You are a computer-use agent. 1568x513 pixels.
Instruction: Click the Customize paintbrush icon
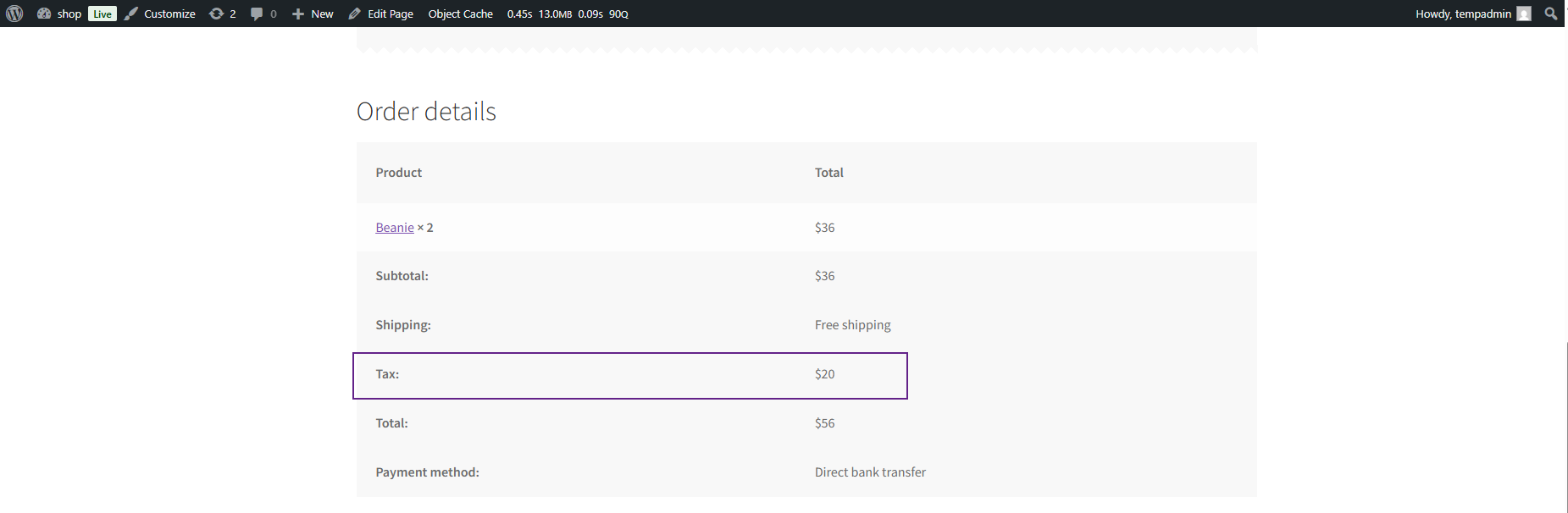[131, 14]
